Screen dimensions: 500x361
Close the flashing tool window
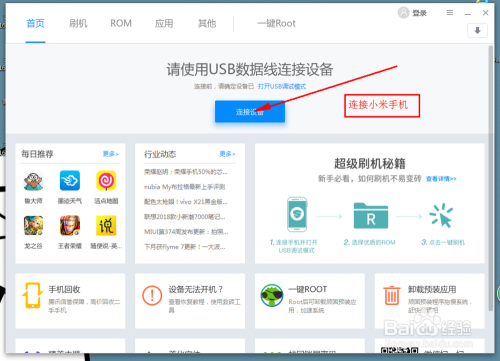pyautogui.click(x=486, y=13)
